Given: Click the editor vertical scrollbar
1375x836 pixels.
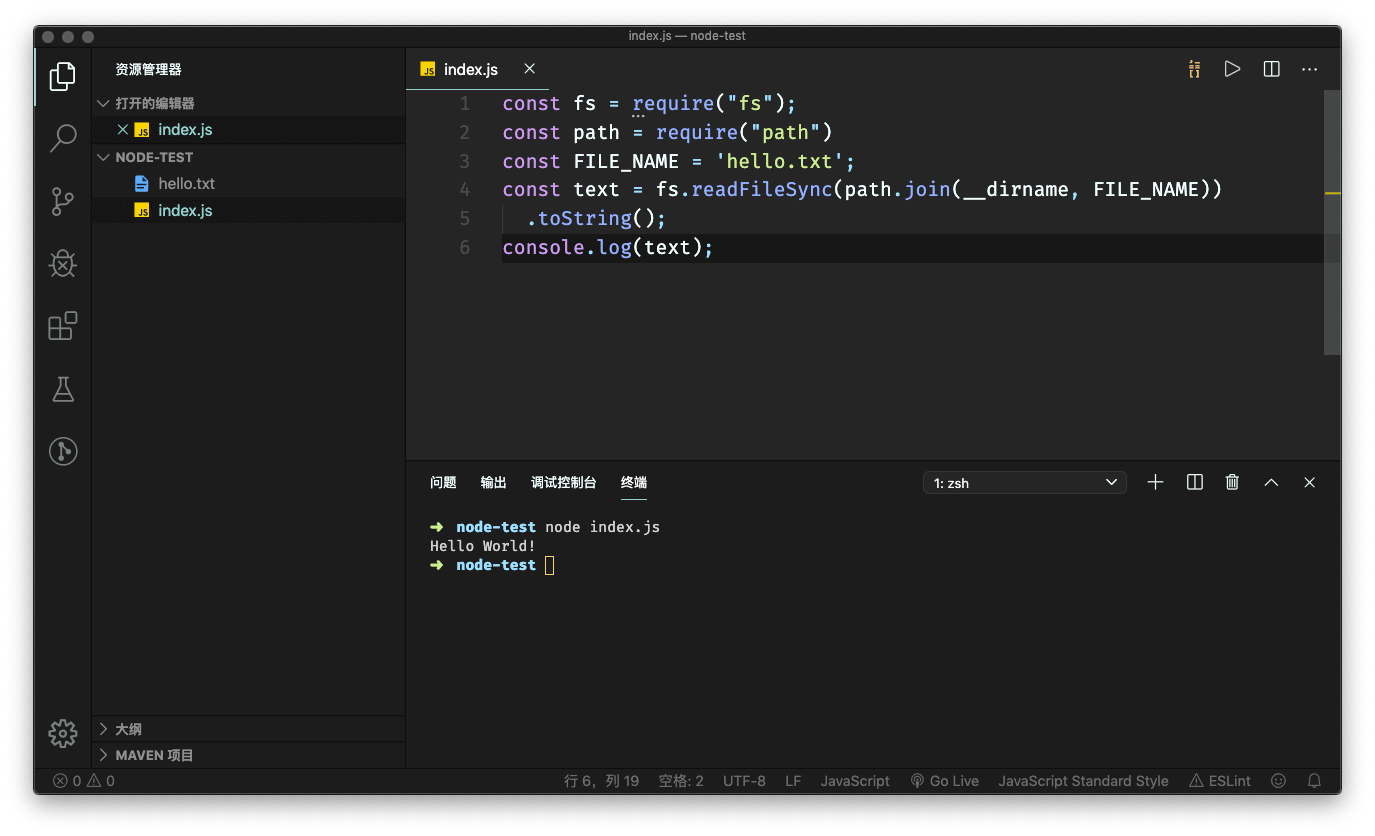Looking at the screenshot, I should pos(1332,222).
